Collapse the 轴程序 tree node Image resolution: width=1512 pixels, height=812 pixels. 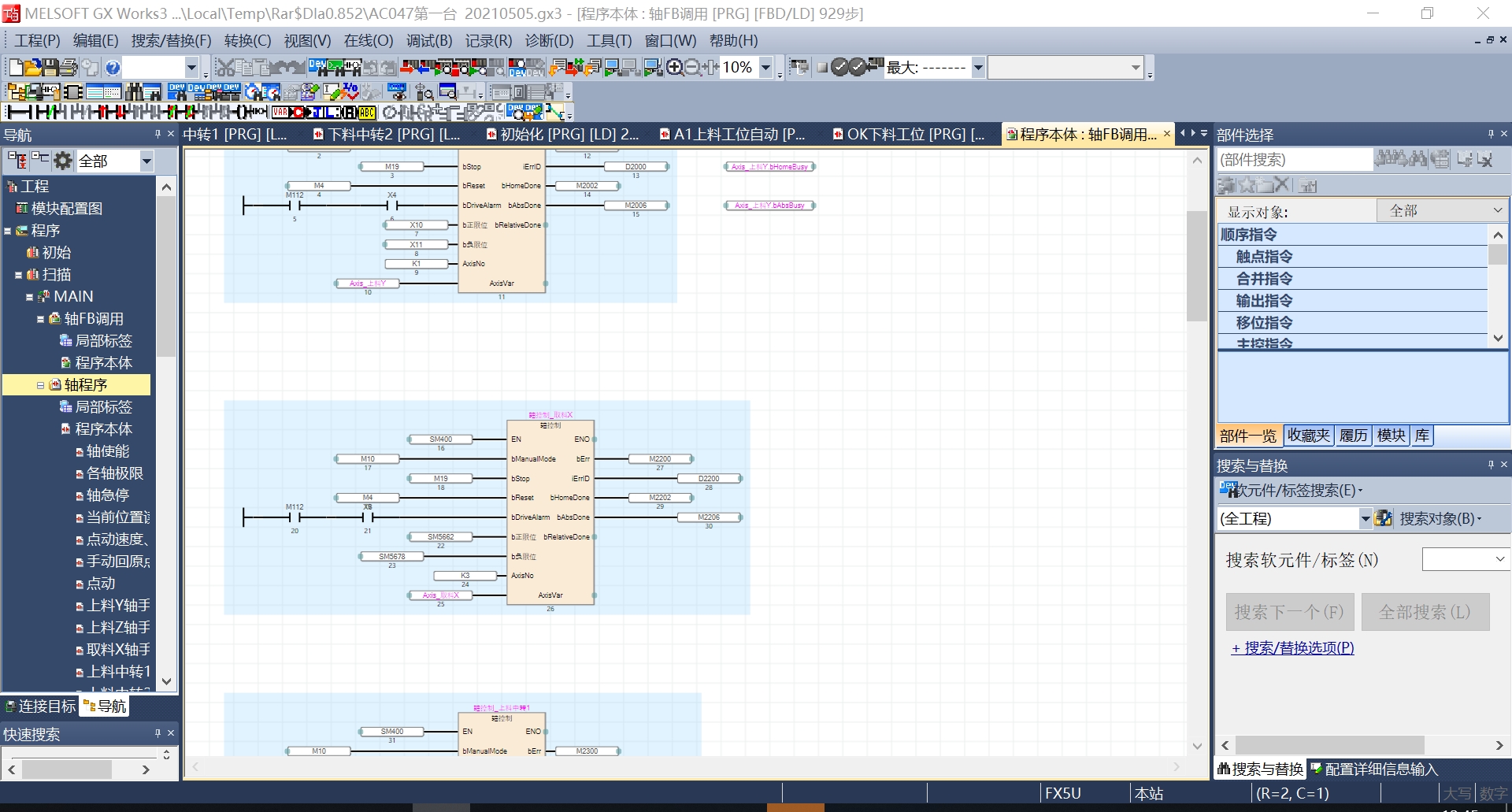[40, 385]
